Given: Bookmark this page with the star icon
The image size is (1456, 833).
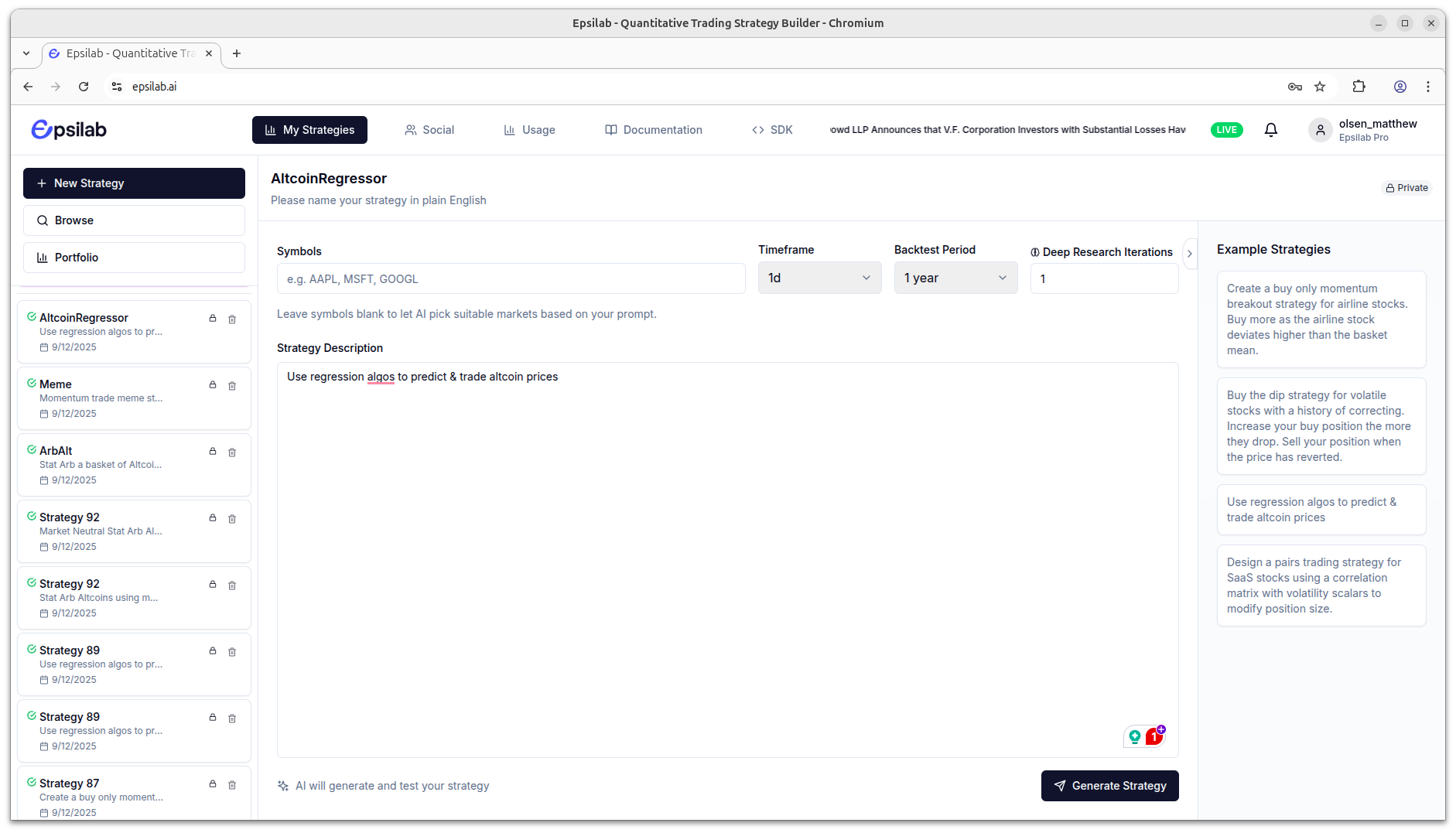Looking at the screenshot, I should [x=1320, y=87].
